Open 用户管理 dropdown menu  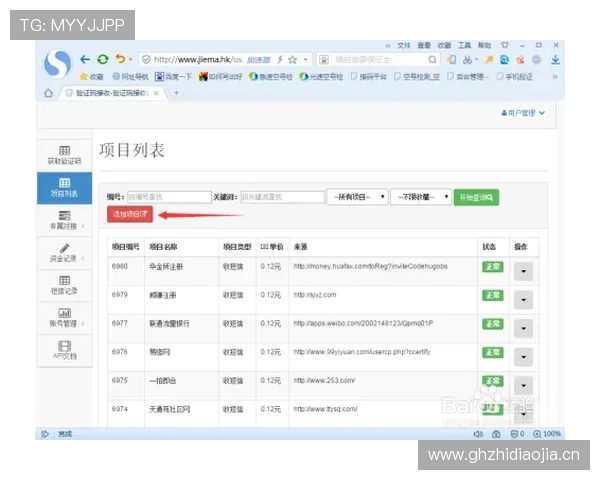coord(523,113)
